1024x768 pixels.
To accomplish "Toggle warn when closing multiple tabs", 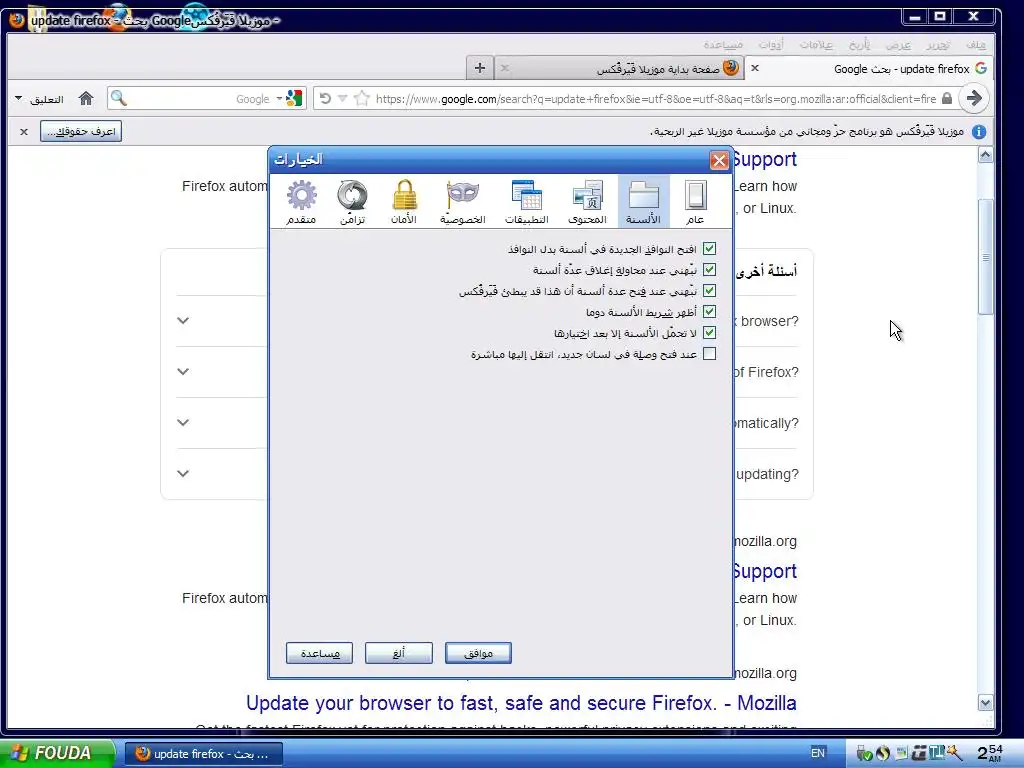I will 710,270.
